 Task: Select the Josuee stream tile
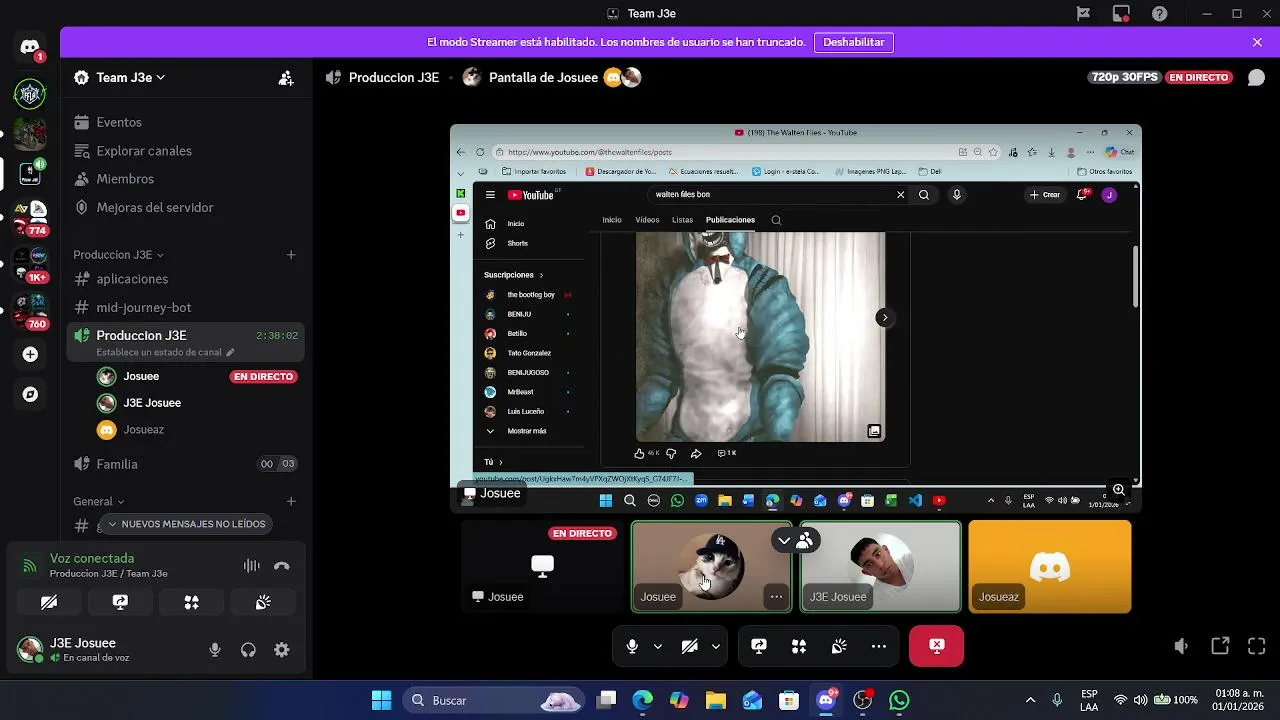click(542, 566)
